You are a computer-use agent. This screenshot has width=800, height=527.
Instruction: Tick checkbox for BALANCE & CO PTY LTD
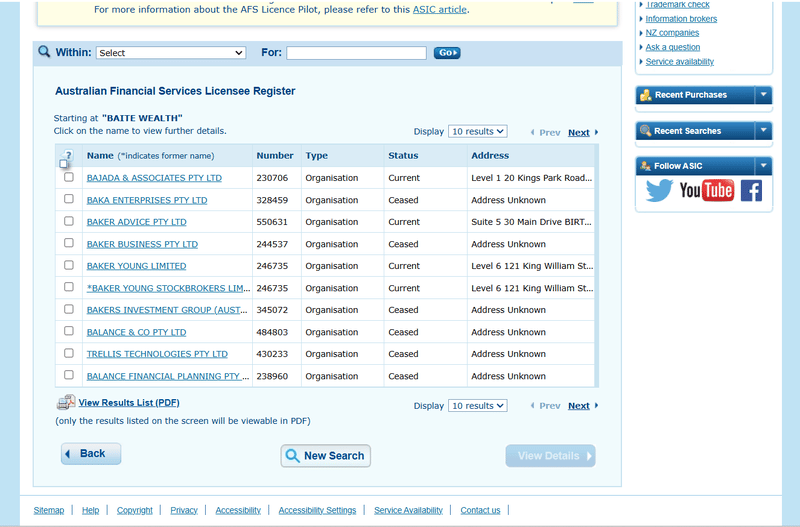[69, 331]
